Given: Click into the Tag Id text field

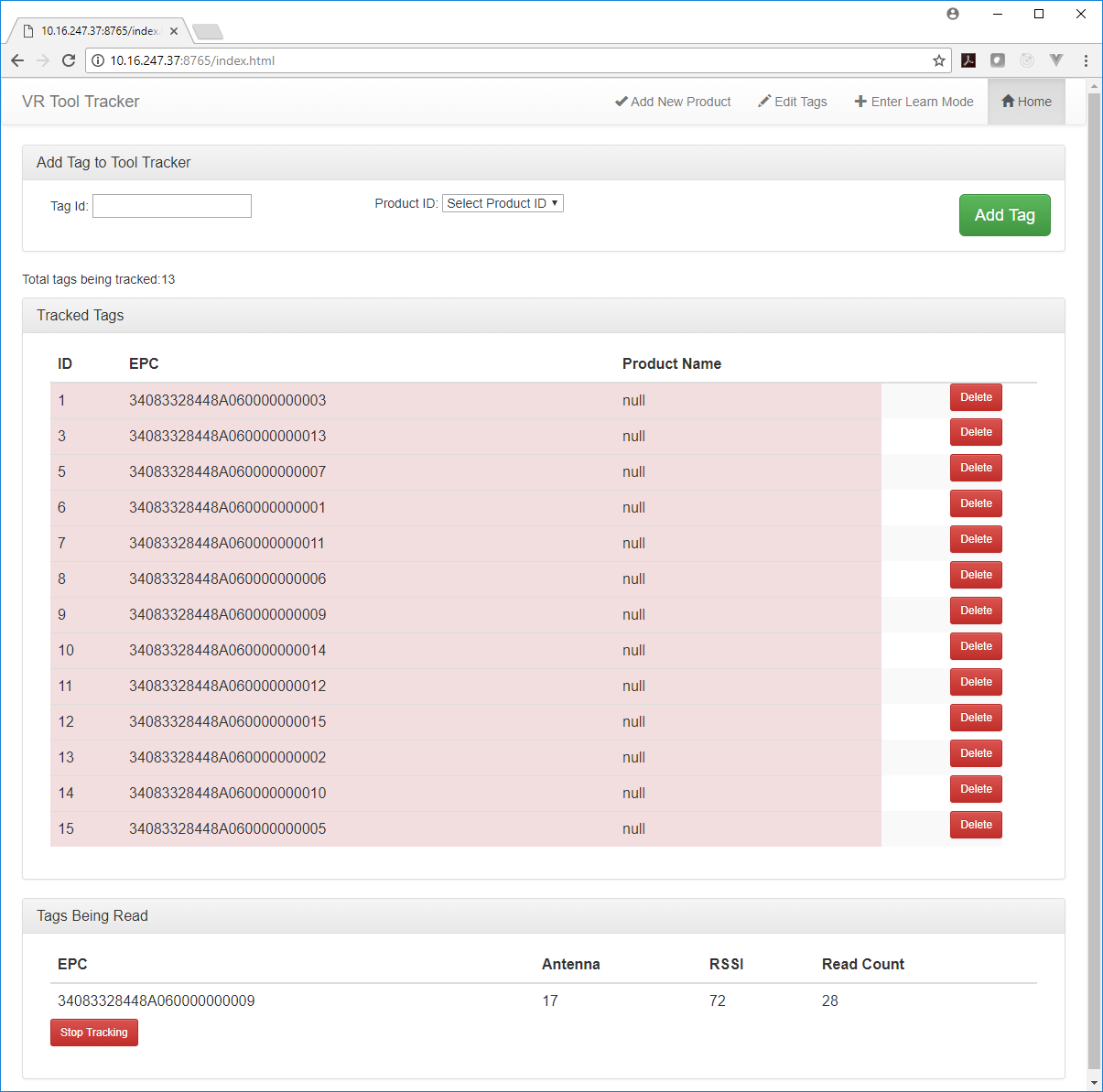Looking at the screenshot, I should click(x=172, y=206).
